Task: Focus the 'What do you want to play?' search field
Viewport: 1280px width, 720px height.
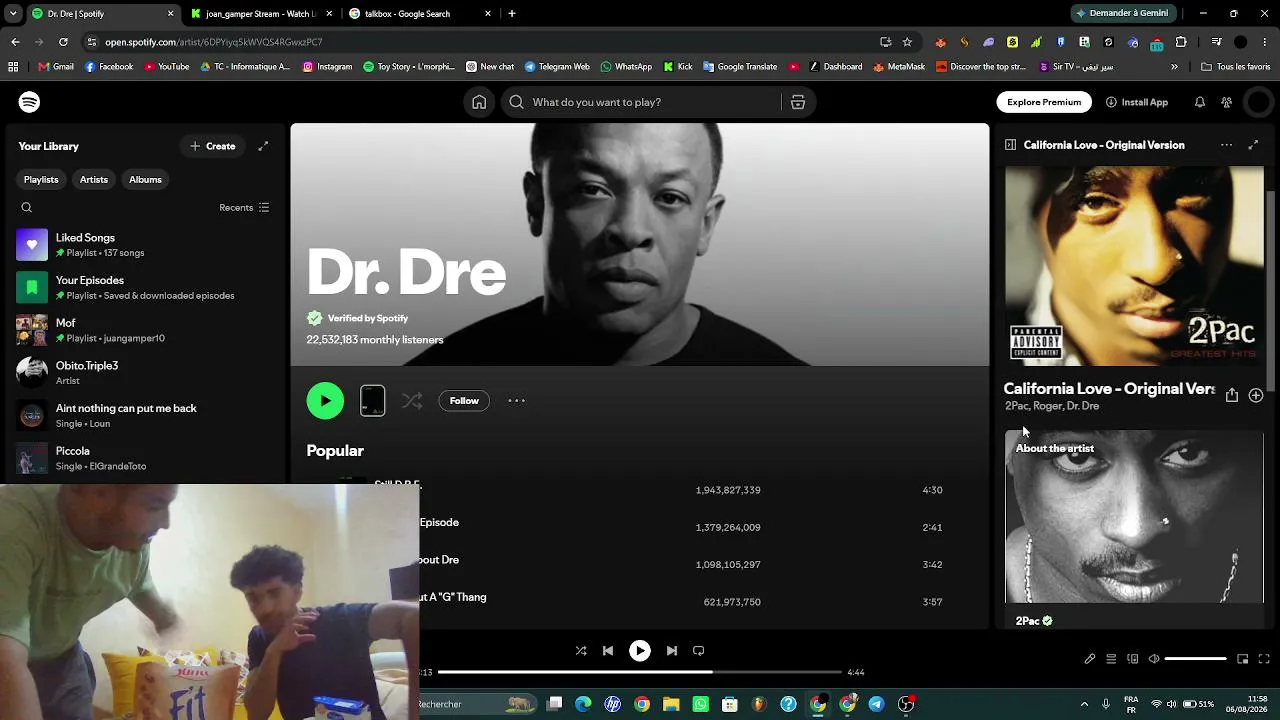Action: (640, 102)
